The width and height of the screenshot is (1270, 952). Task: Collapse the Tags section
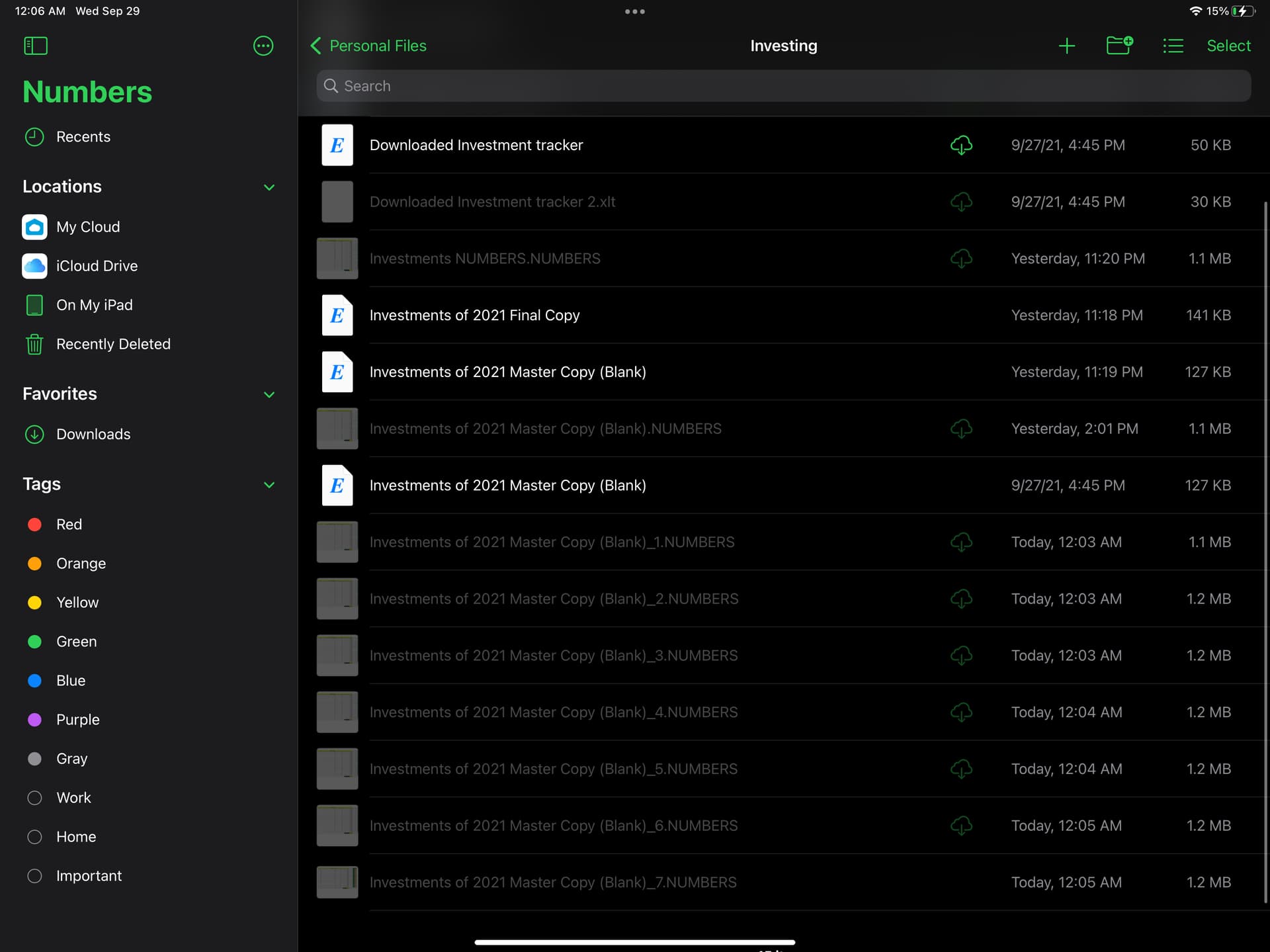tap(269, 485)
